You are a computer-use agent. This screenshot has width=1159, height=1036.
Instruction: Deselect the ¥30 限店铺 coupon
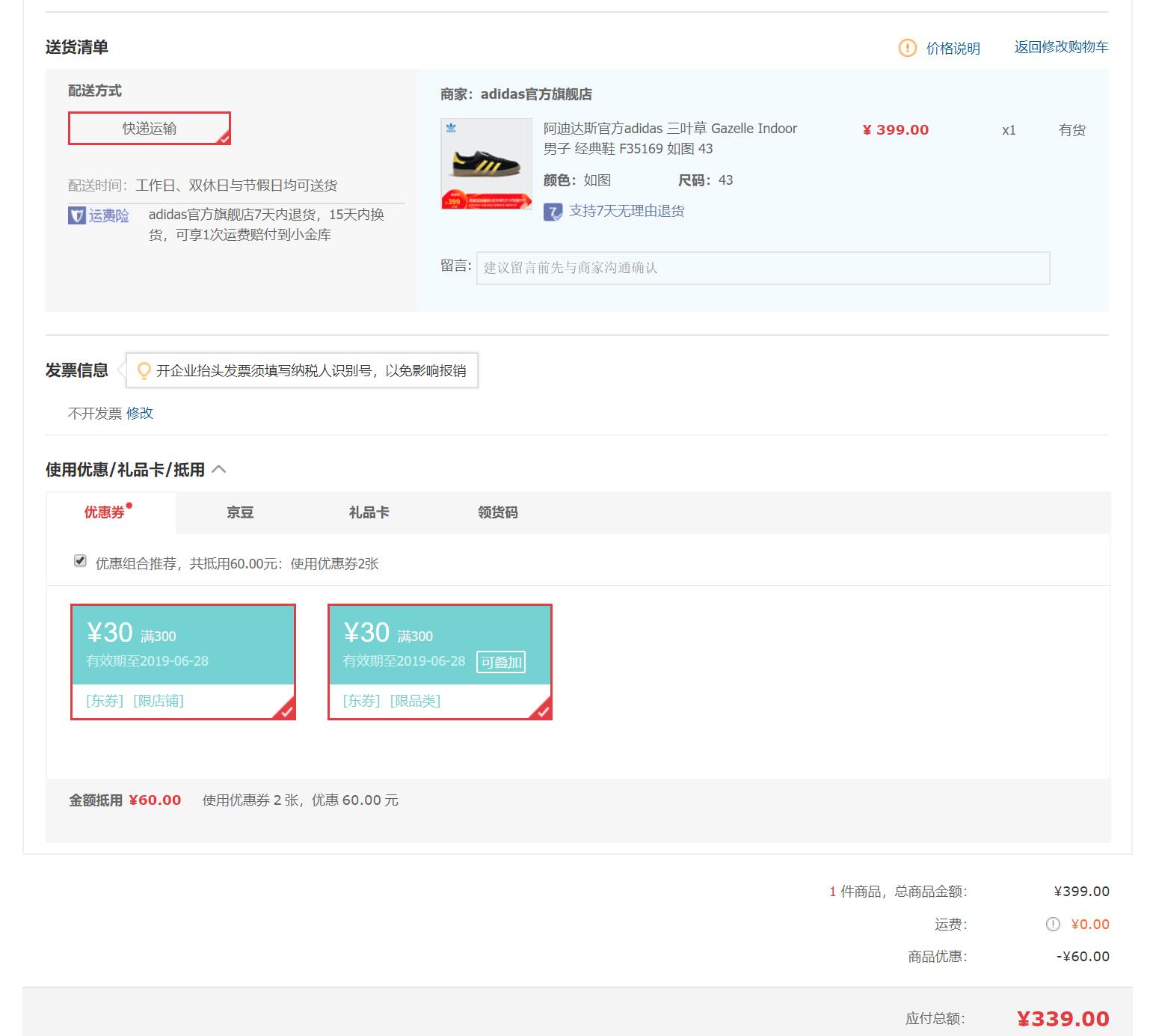(x=183, y=662)
